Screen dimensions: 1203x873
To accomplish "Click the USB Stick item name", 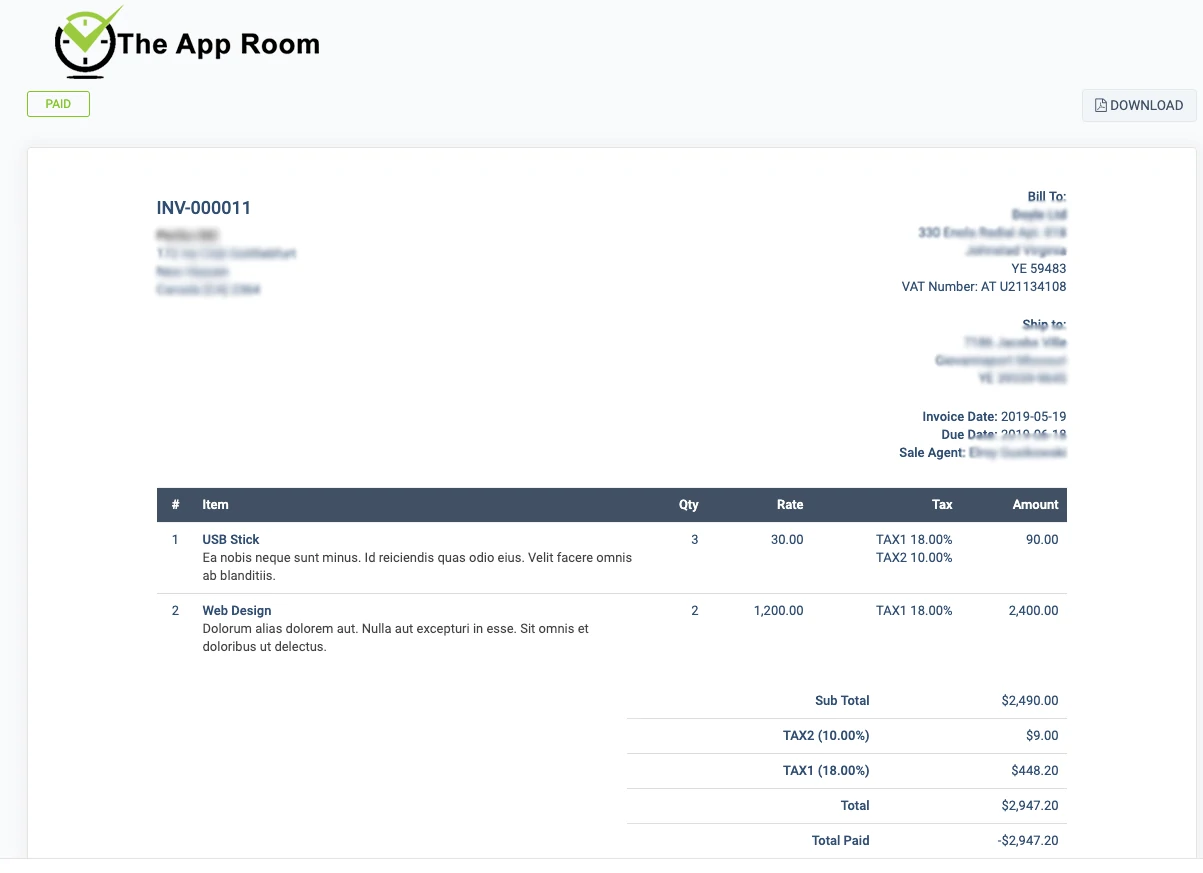I will coord(231,540).
